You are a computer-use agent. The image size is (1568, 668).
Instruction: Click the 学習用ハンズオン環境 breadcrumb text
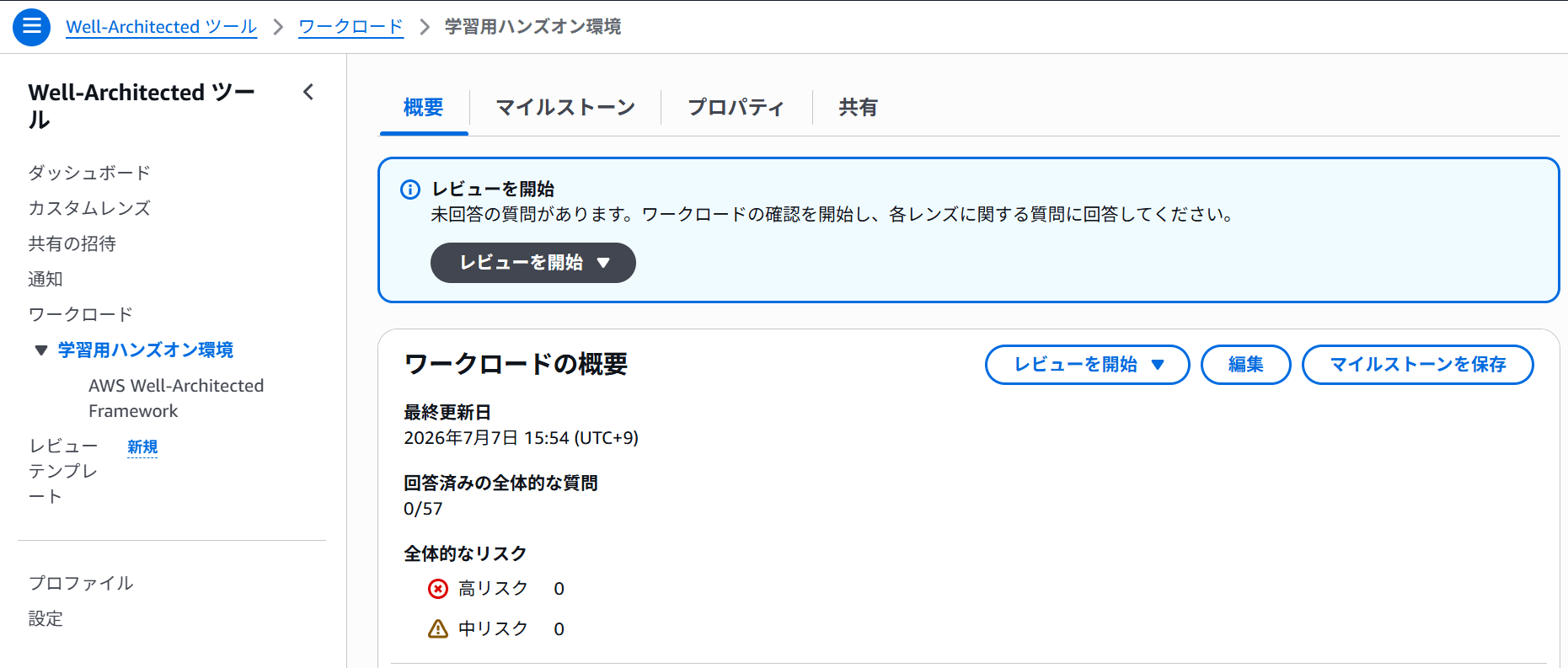tap(533, 27)
